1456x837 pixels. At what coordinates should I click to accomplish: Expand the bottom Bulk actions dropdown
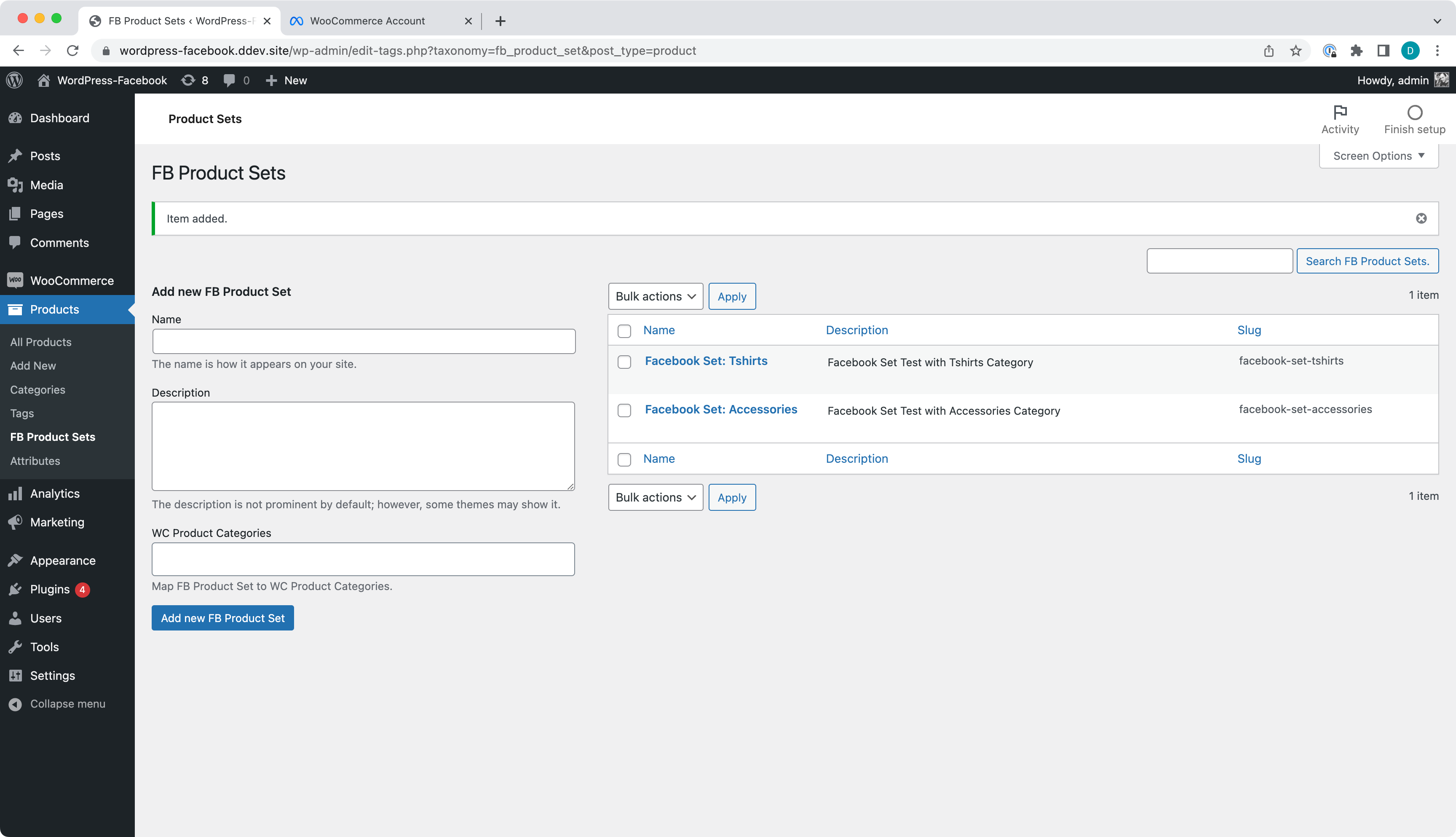(x=656, y=497)
